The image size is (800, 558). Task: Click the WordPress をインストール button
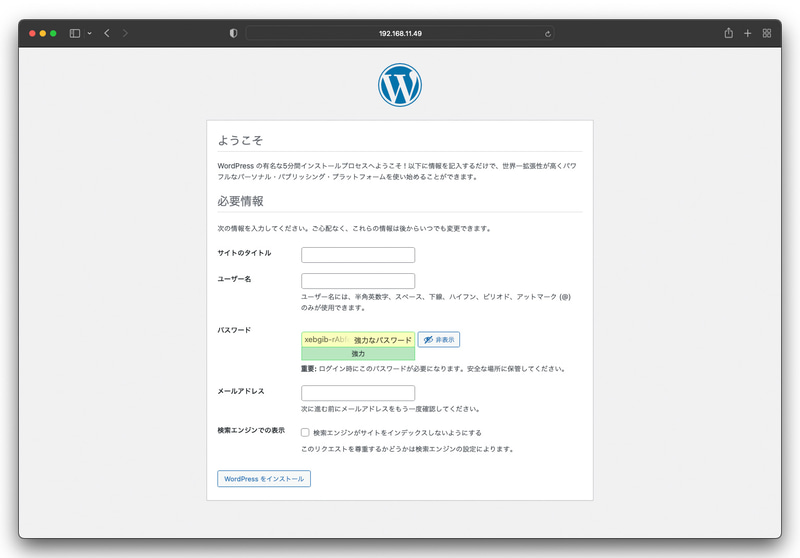[x=264, y=478]
